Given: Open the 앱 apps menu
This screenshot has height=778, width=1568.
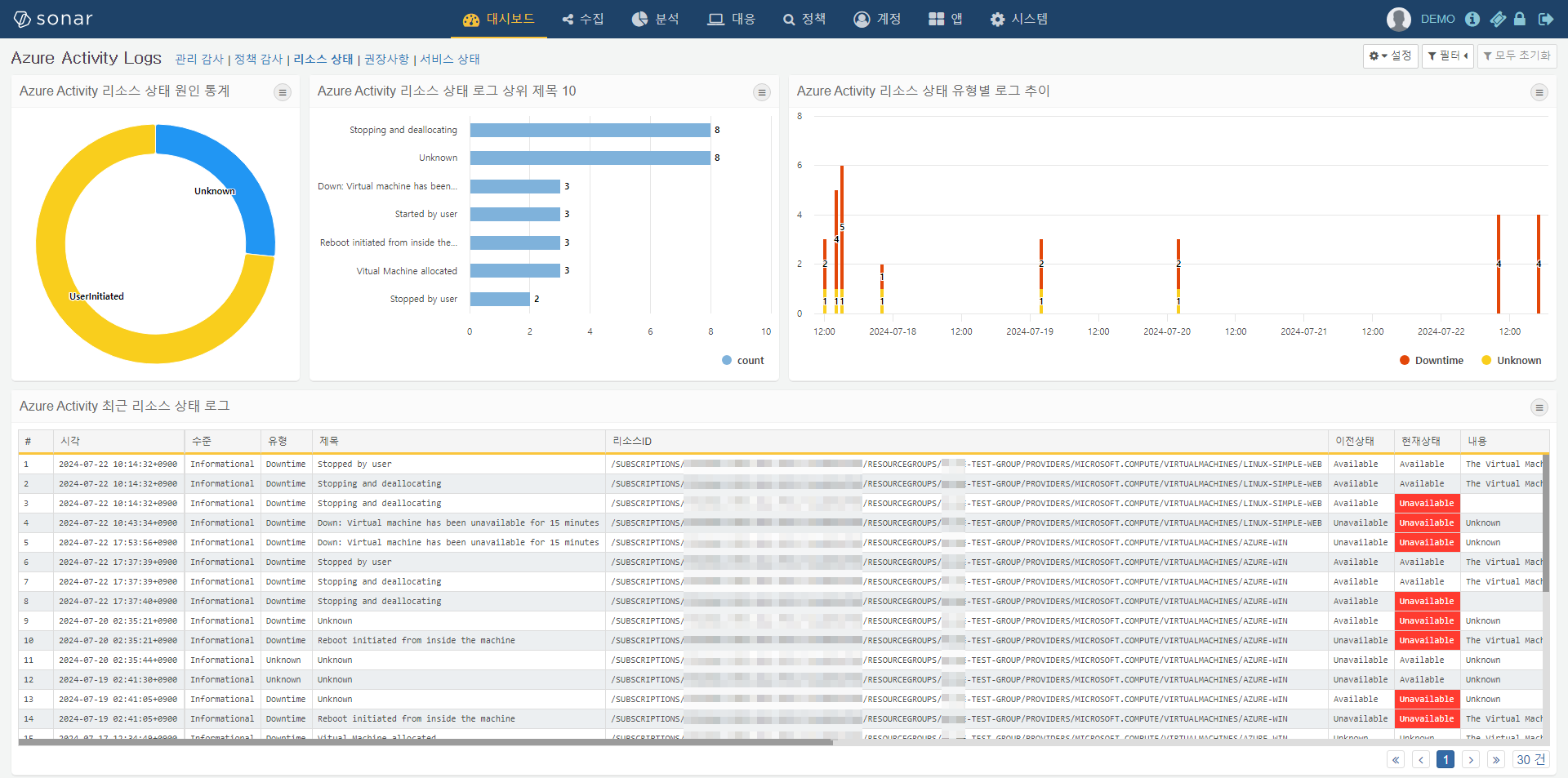Looking at the screenshot, I should 946,19.
